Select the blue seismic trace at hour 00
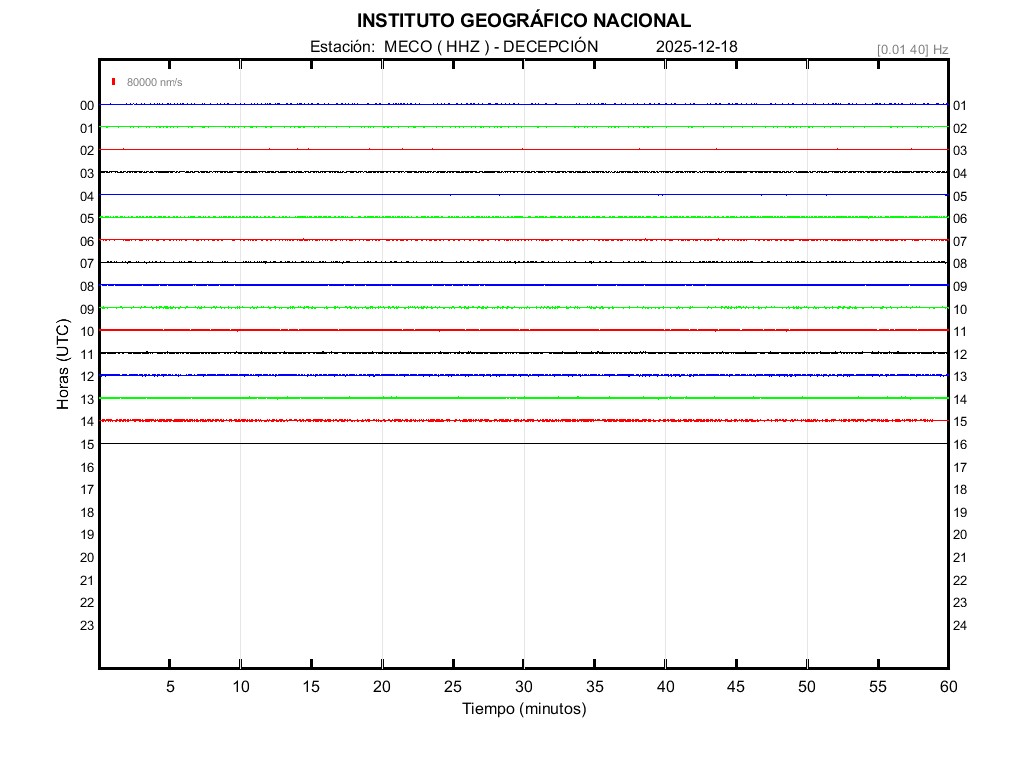The width and height of the screenshot is (1024, 768). click(x=524, y=104)
